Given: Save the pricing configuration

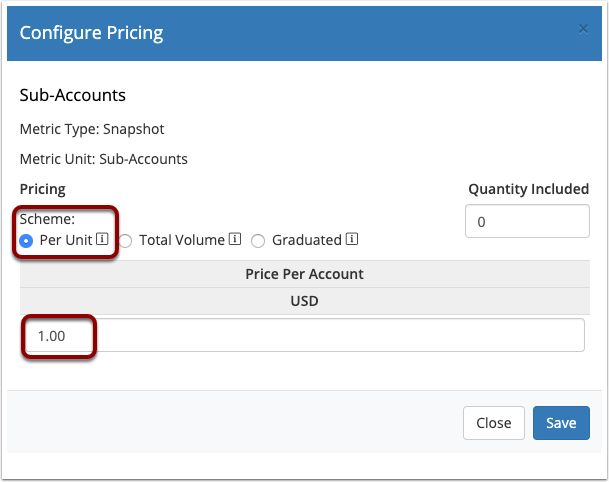Looking at the screenshot, I should point(561,423).
